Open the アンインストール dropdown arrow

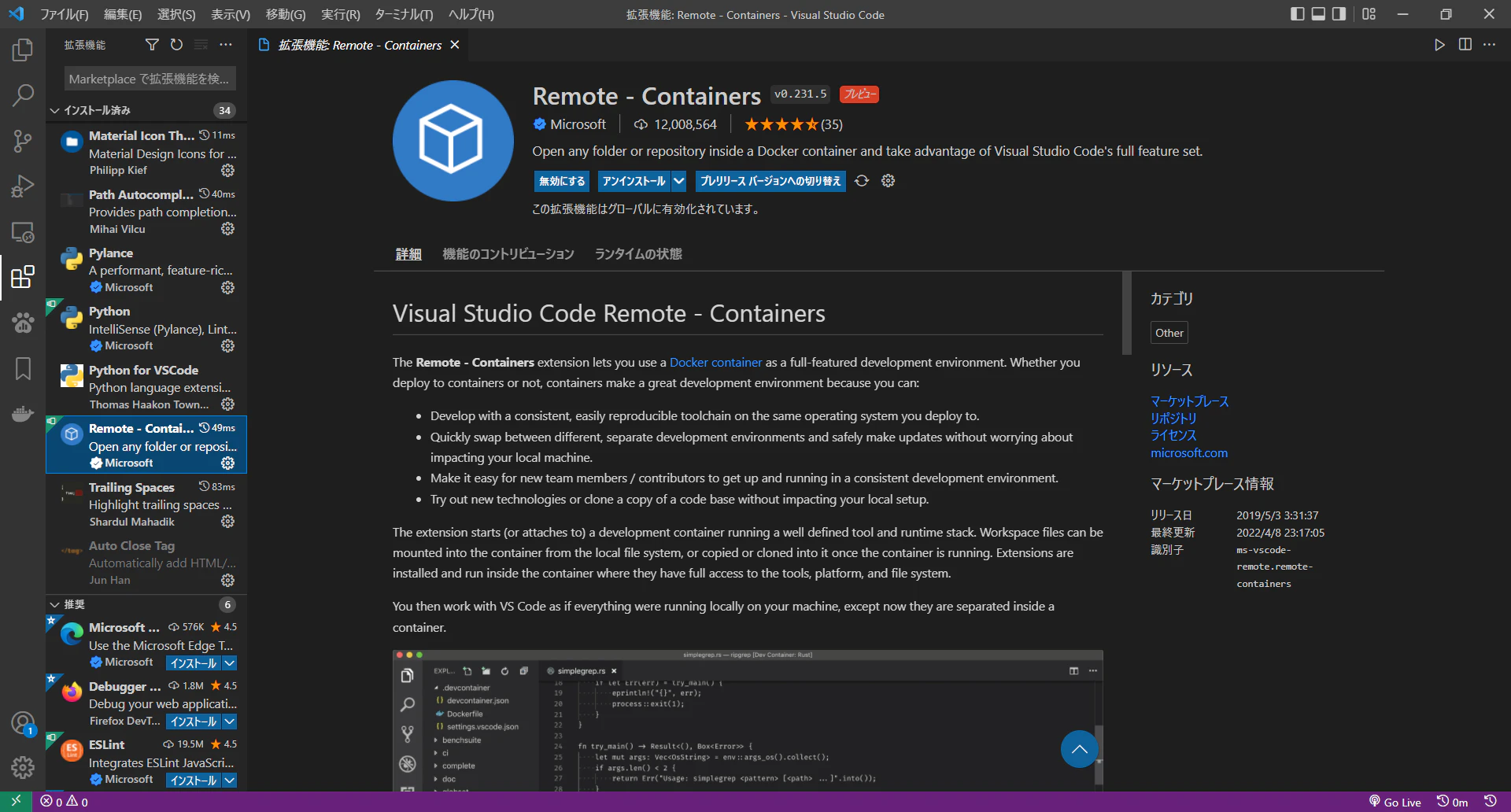click(679, 181)
